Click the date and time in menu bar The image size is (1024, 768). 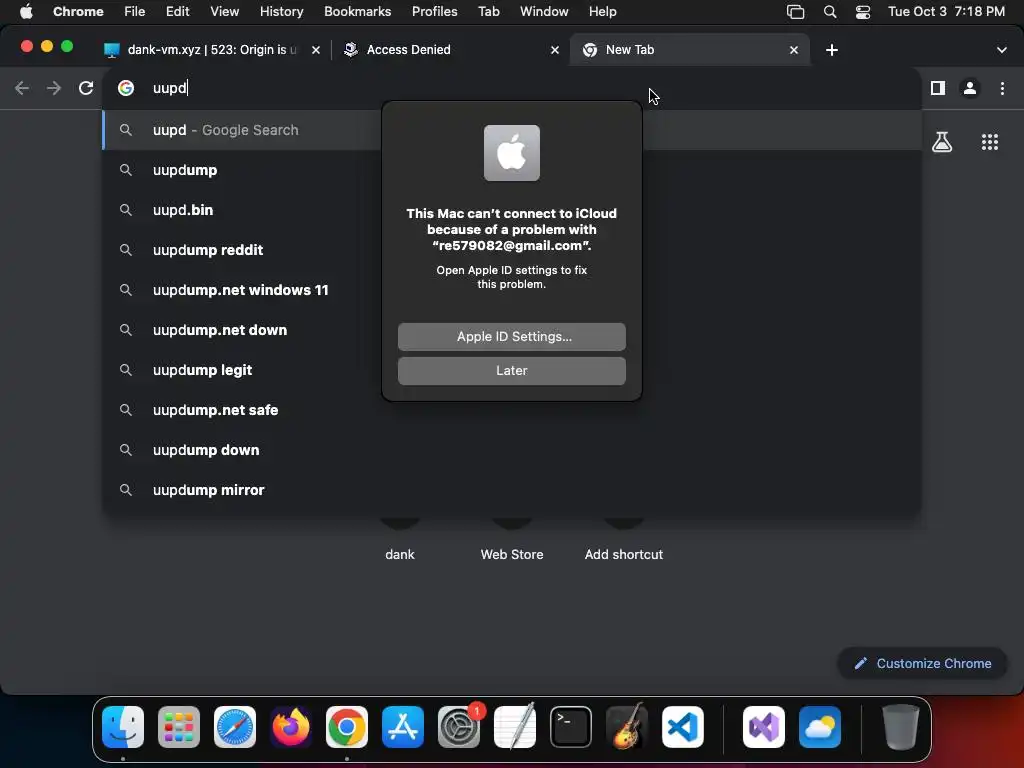(946, 12)
